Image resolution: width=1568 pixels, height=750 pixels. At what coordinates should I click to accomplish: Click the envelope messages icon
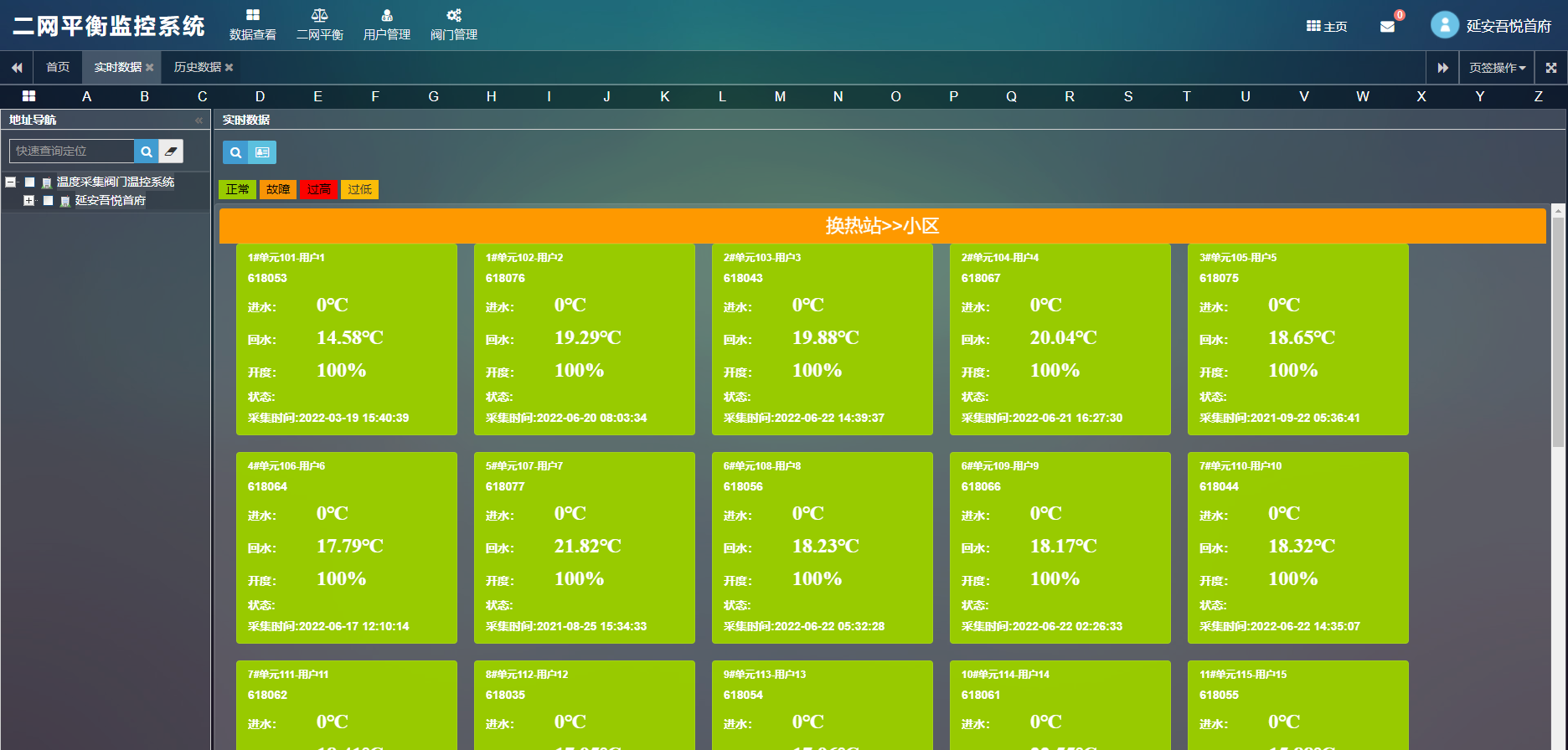1387,27
